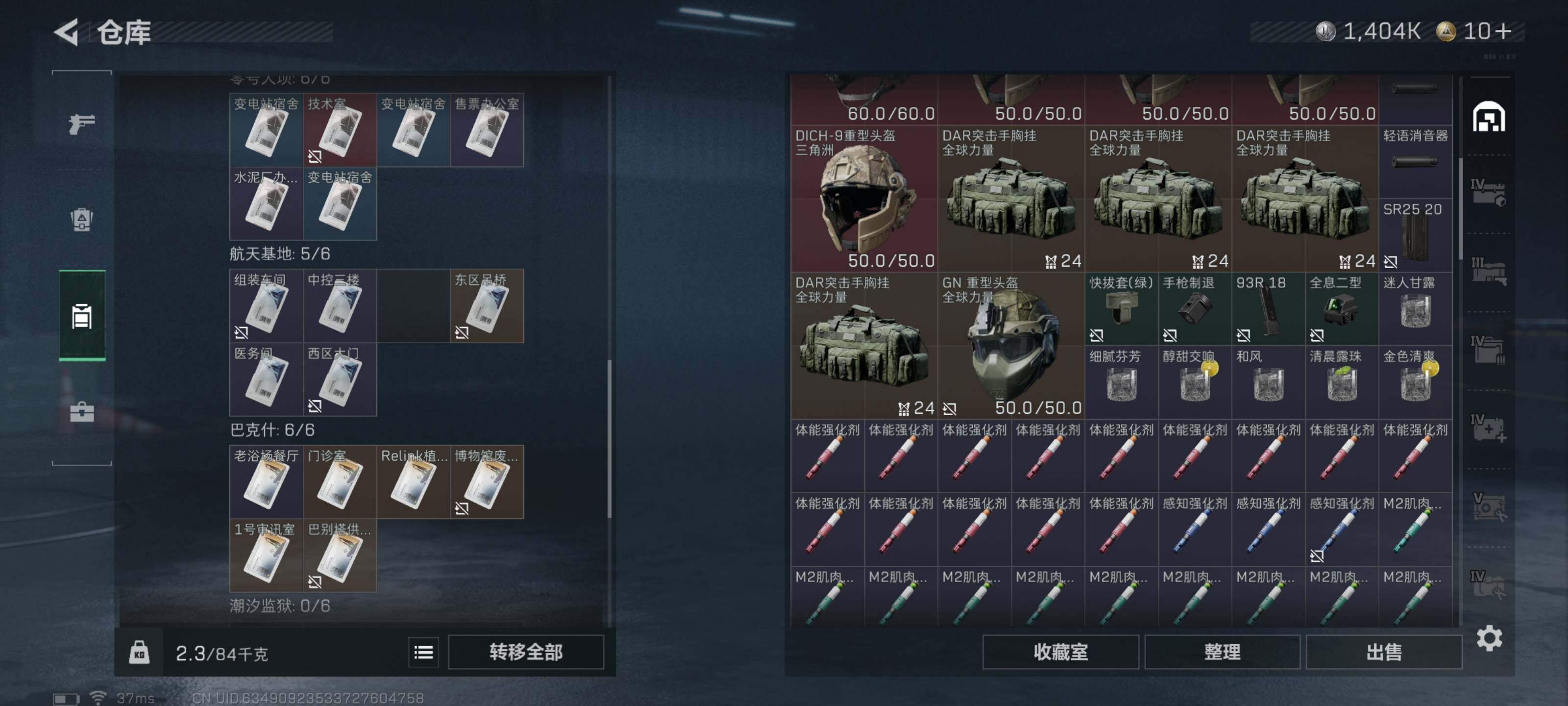This screenshot has height=706, width=1568.
Task: Open warehouse settings gear icon
Action: click(1489, 638)
